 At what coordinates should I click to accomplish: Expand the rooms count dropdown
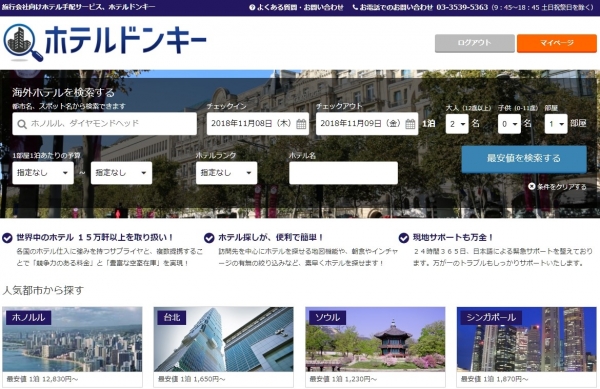pos(556,124)
